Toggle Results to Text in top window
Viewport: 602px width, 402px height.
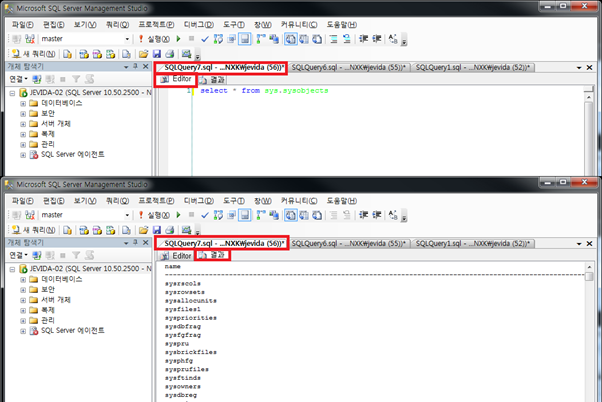[291, 39]
